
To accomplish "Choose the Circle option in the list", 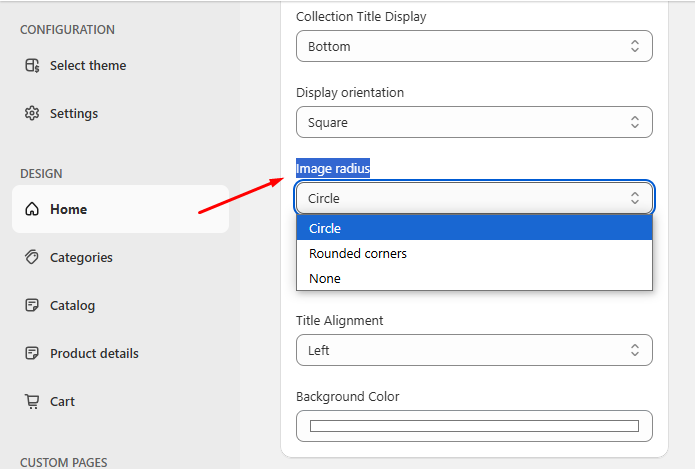I will [x=474, y=228].
